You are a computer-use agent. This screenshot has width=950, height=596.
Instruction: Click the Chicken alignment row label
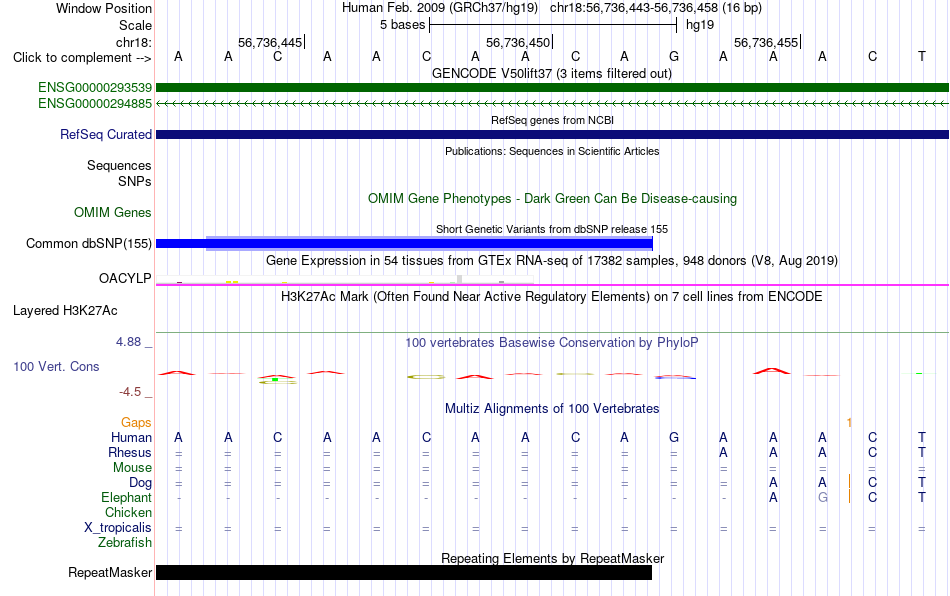[128, 513]
